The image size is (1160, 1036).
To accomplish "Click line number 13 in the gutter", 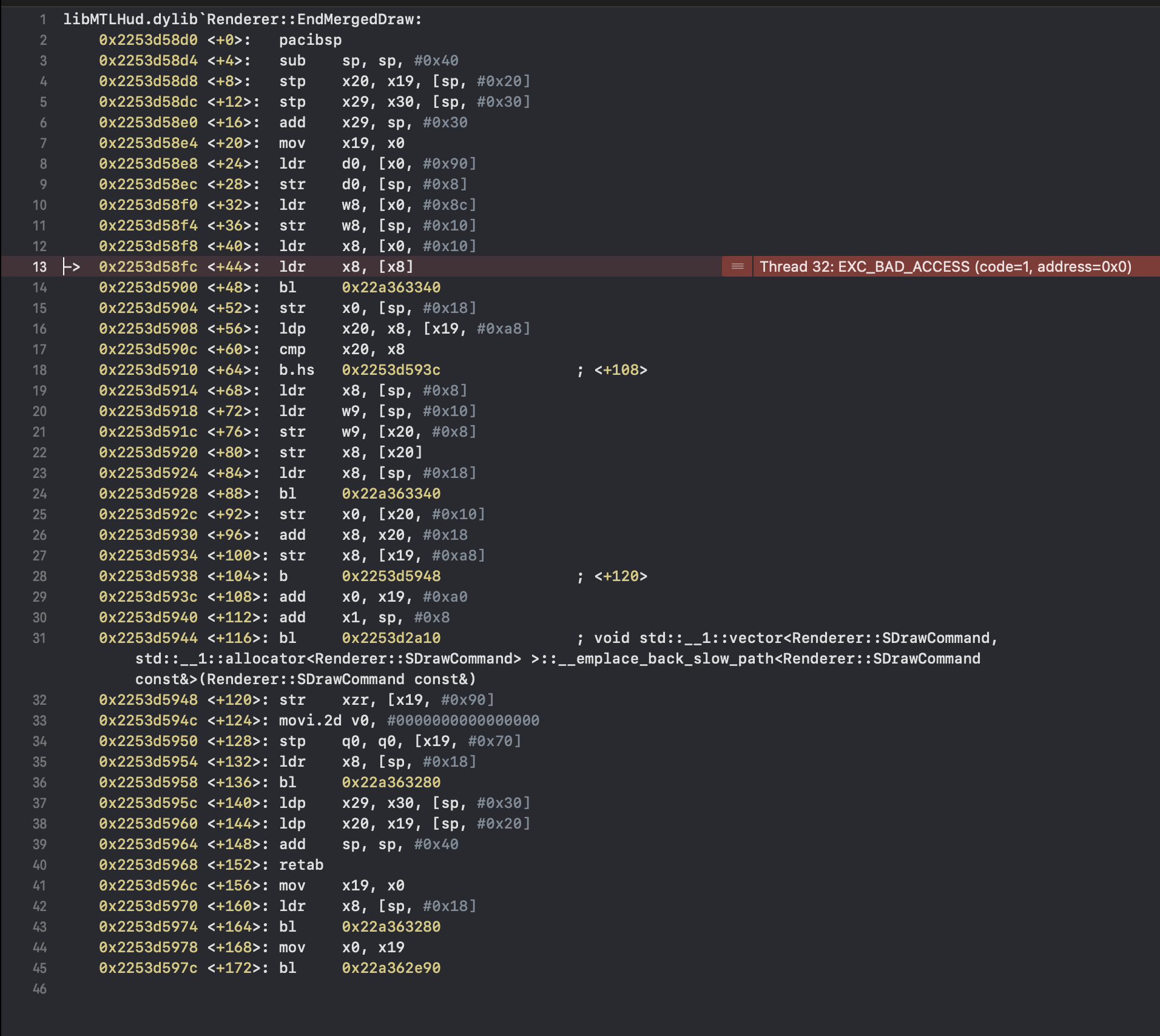I will (x=39, y=266).
